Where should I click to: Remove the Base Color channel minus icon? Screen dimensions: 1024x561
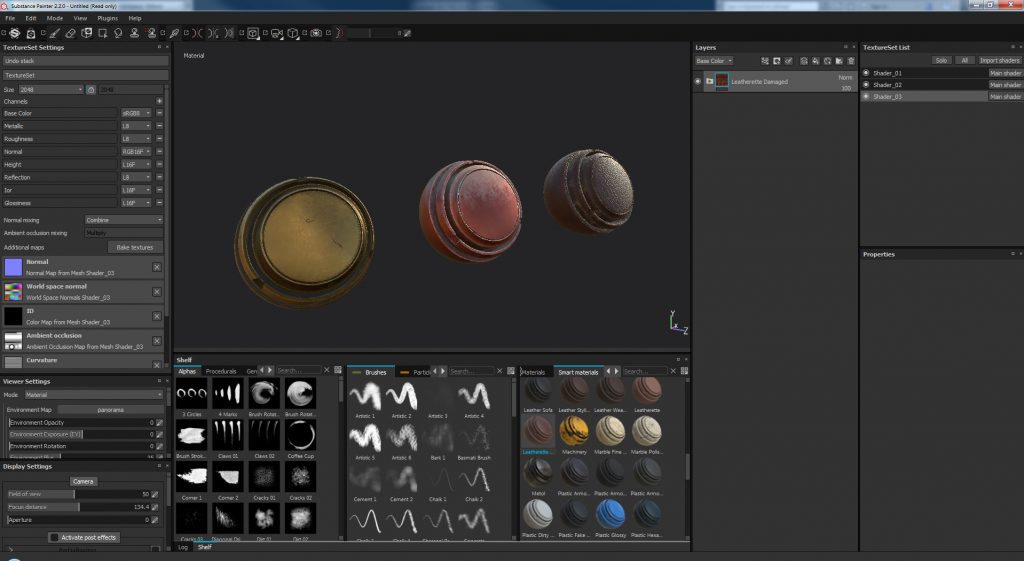pyautogui.click(x=159, y=113)
